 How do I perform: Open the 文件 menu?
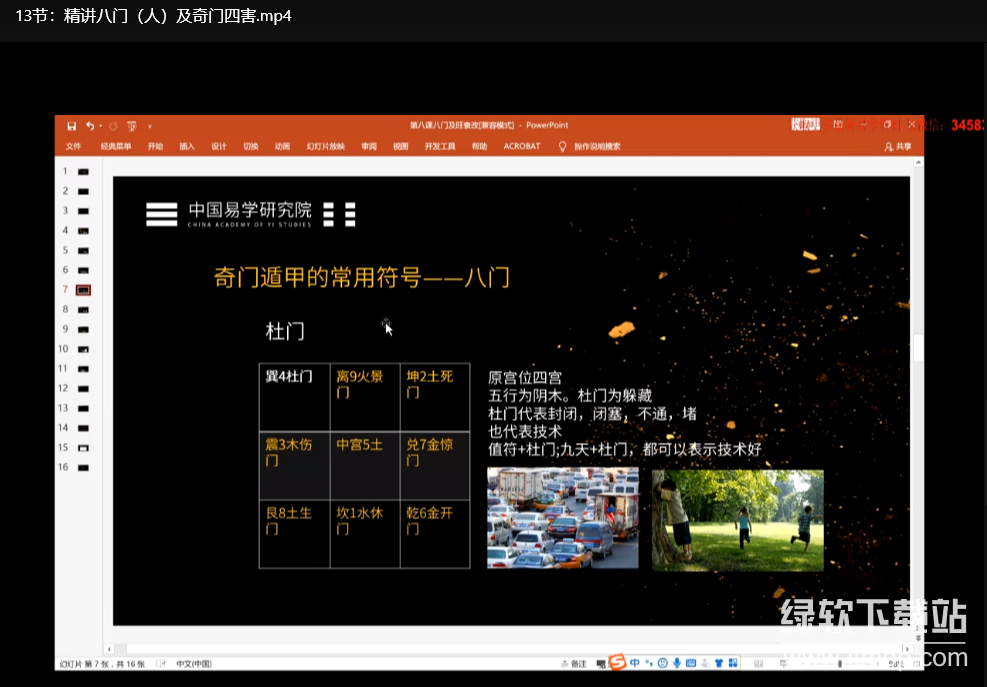(73, 146)
